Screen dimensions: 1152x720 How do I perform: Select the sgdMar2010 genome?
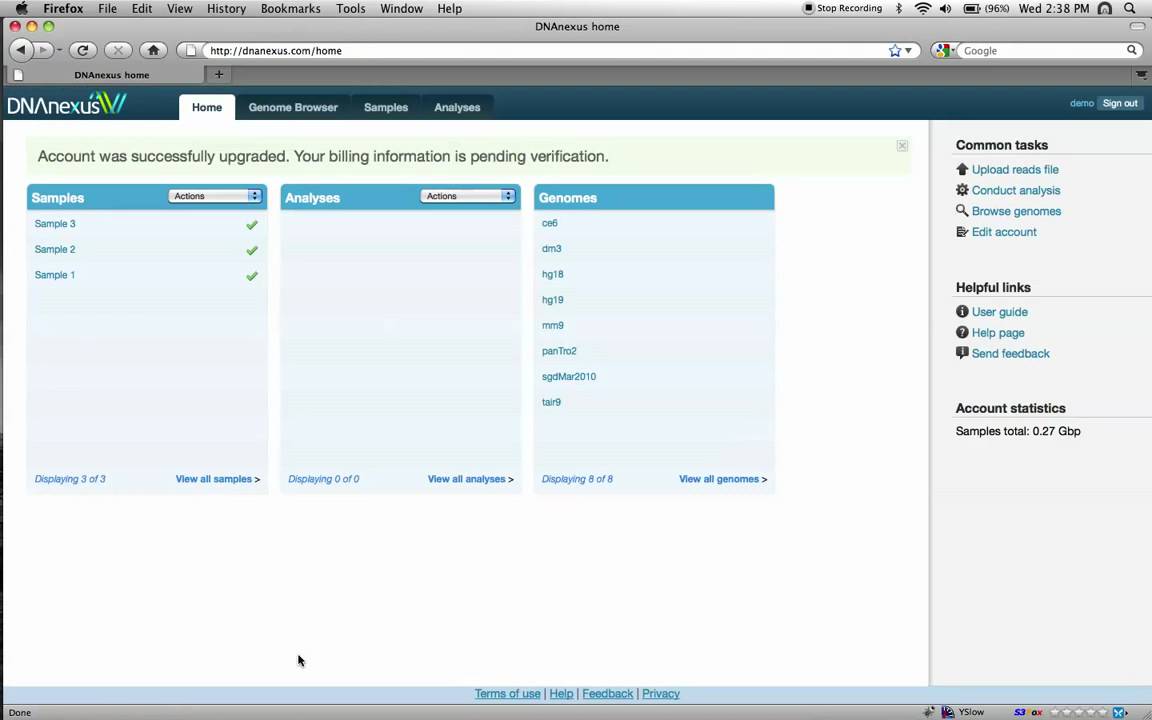569,377
